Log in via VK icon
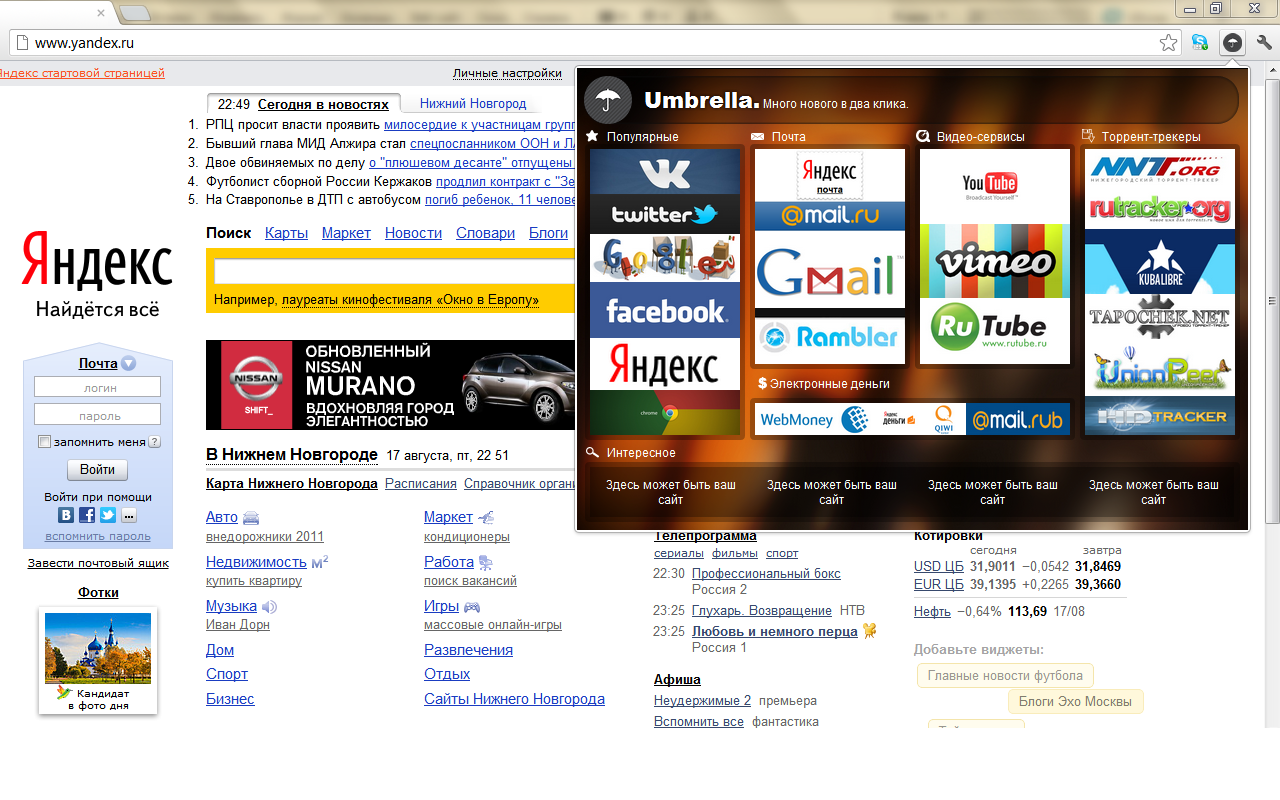This screenshot has height=800, width=1280. pos(66,516)
